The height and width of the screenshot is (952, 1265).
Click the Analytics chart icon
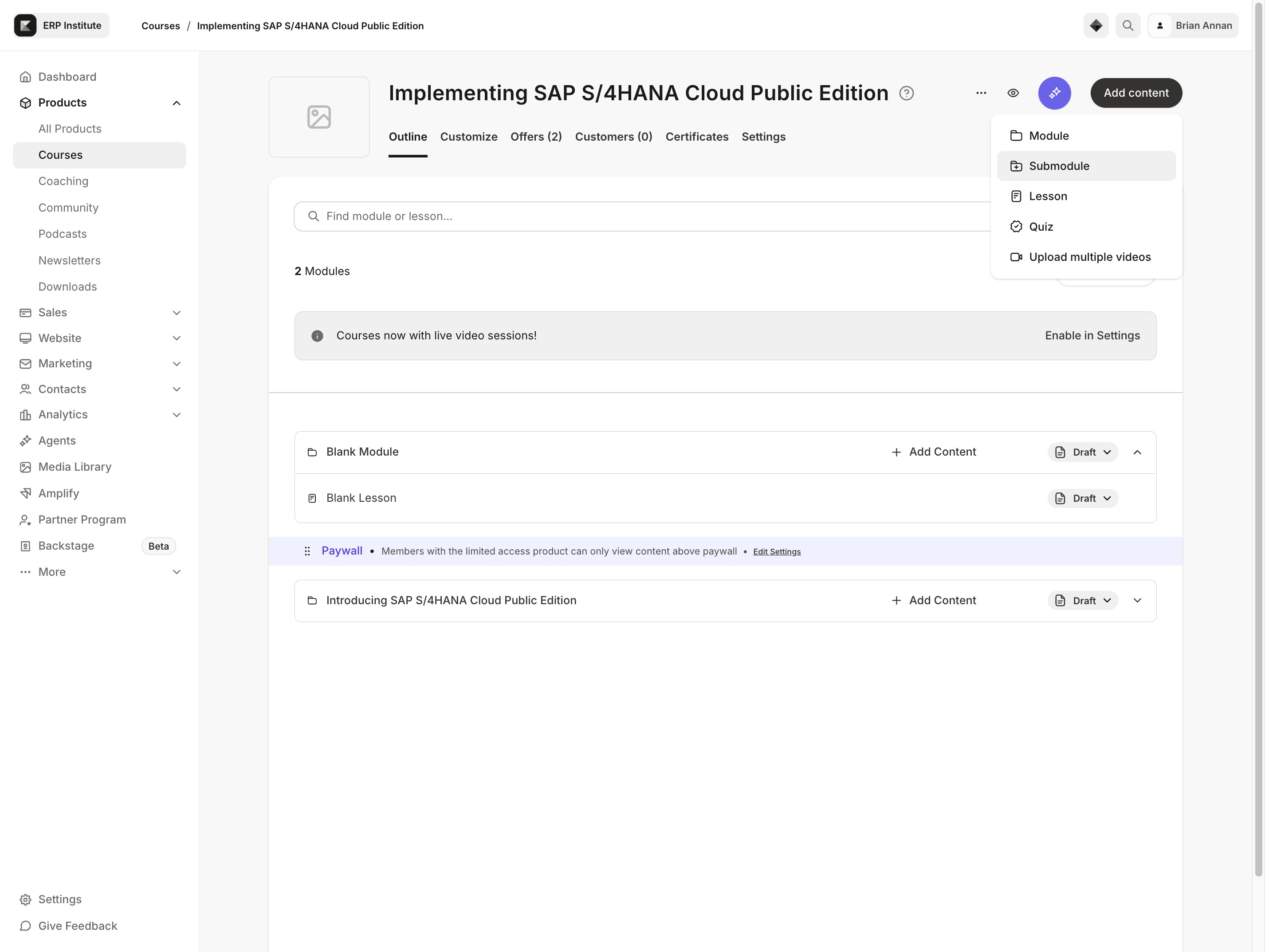[25, 415]
